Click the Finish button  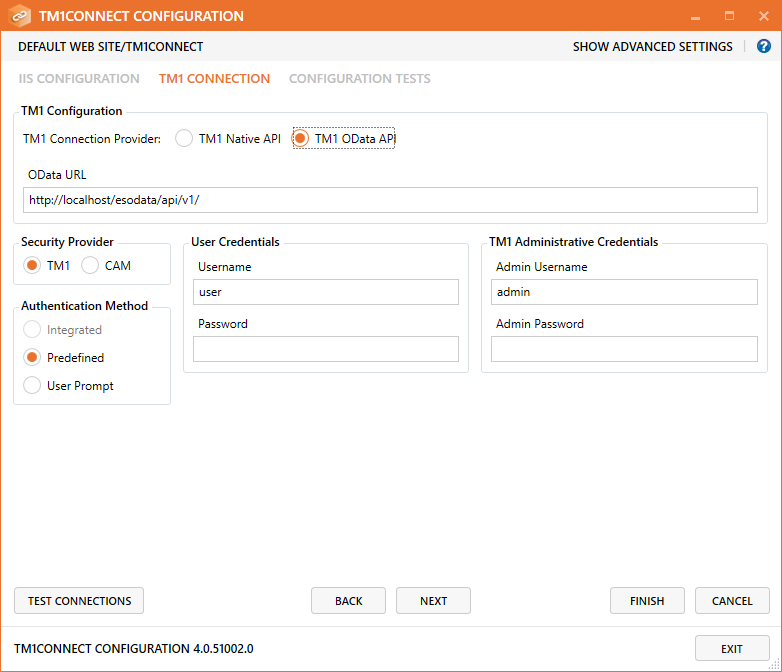647,601
